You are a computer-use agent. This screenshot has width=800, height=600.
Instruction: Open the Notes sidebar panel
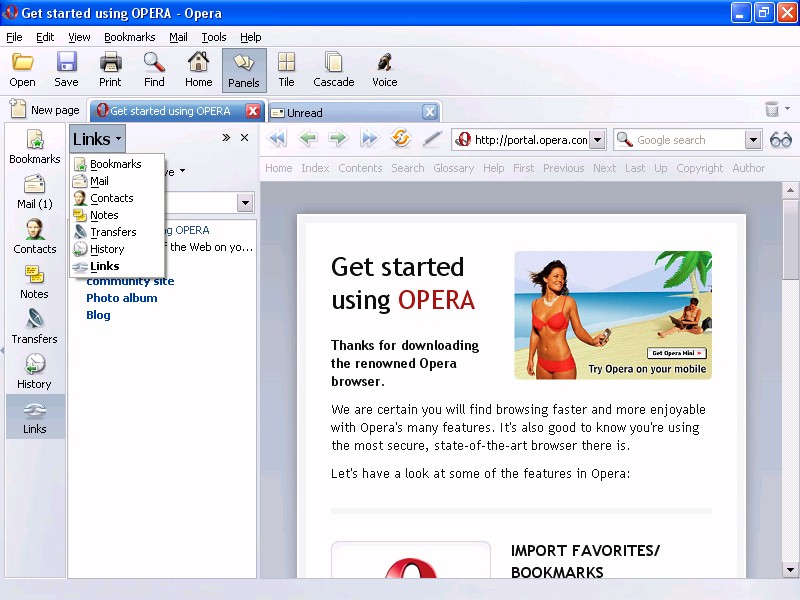[34, 282]
